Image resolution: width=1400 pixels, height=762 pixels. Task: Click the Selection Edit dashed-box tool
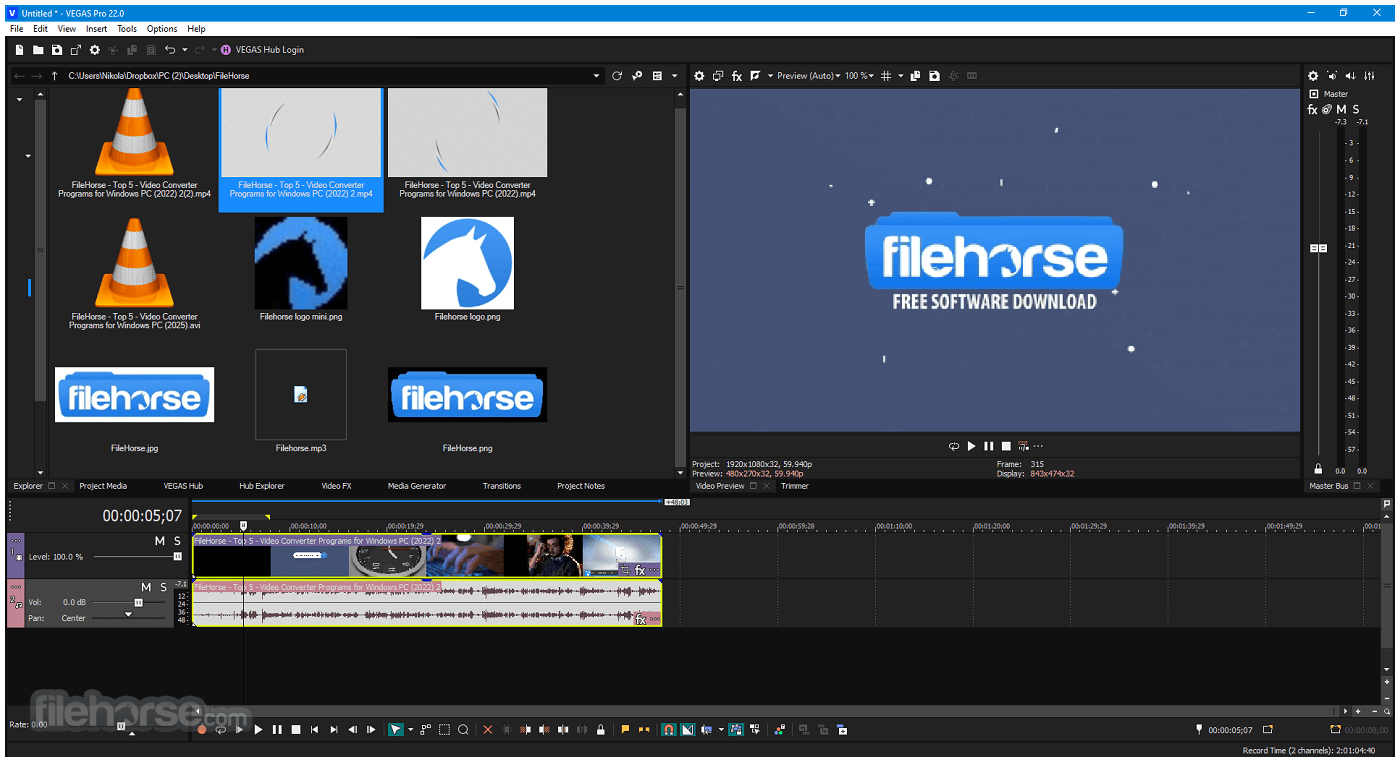coord(444,730)
